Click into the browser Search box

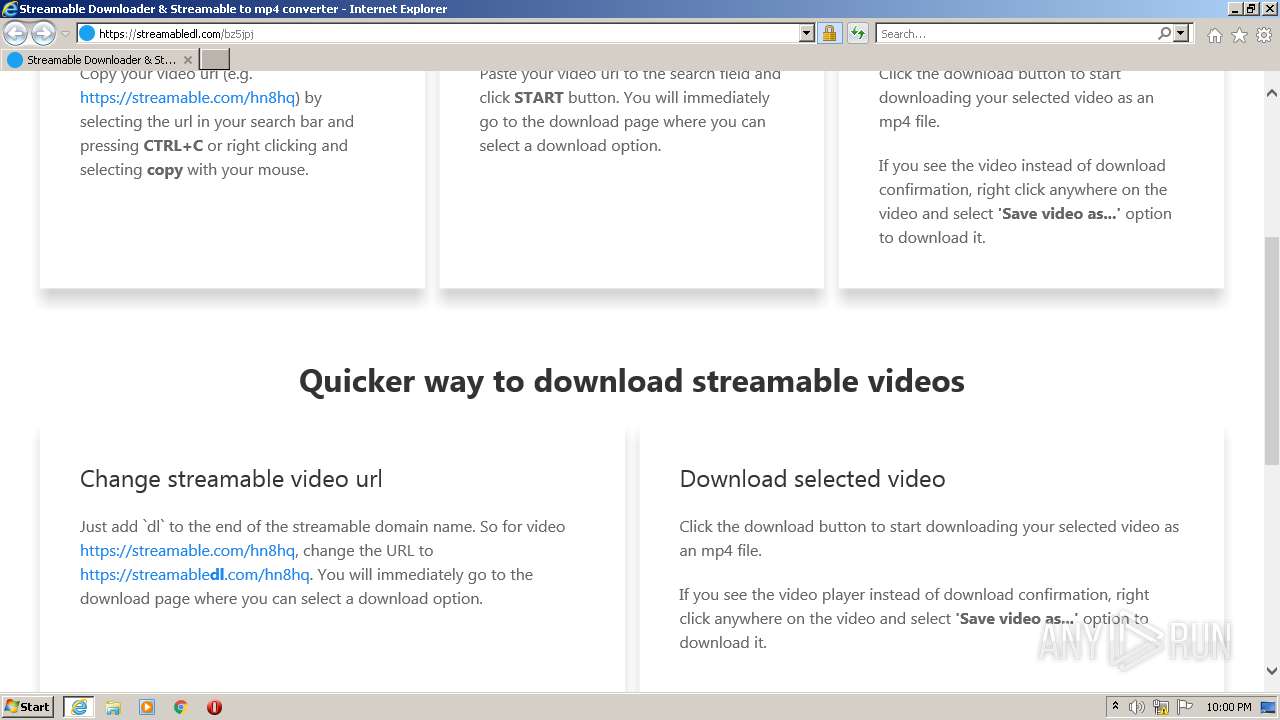tap(1016, 33)
